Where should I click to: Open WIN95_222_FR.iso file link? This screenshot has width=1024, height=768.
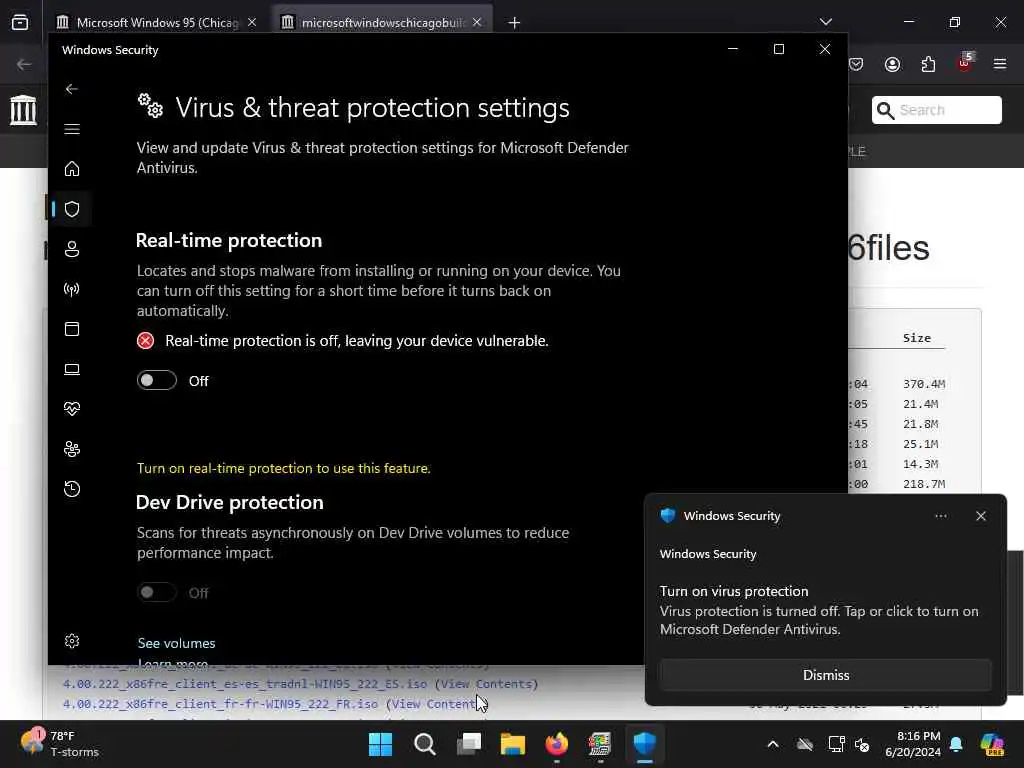coord(220,704)
